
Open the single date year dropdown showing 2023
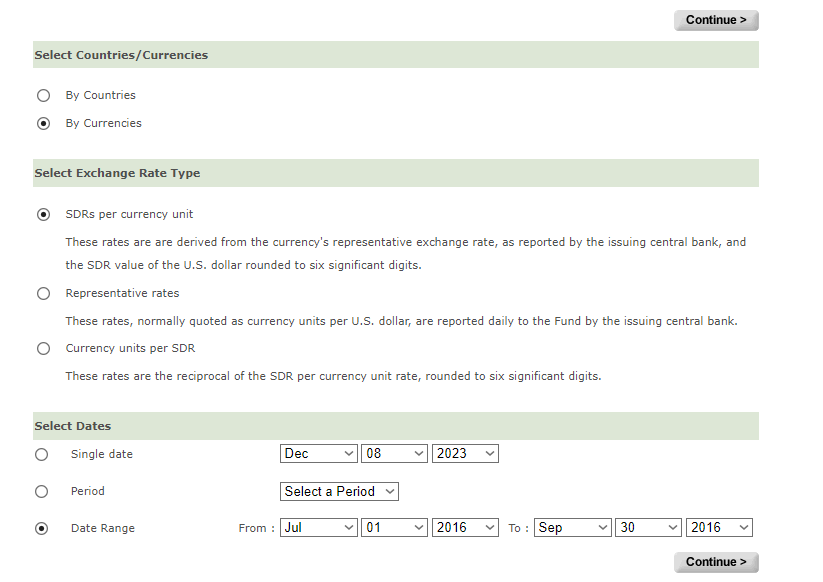tap(464, 453)
